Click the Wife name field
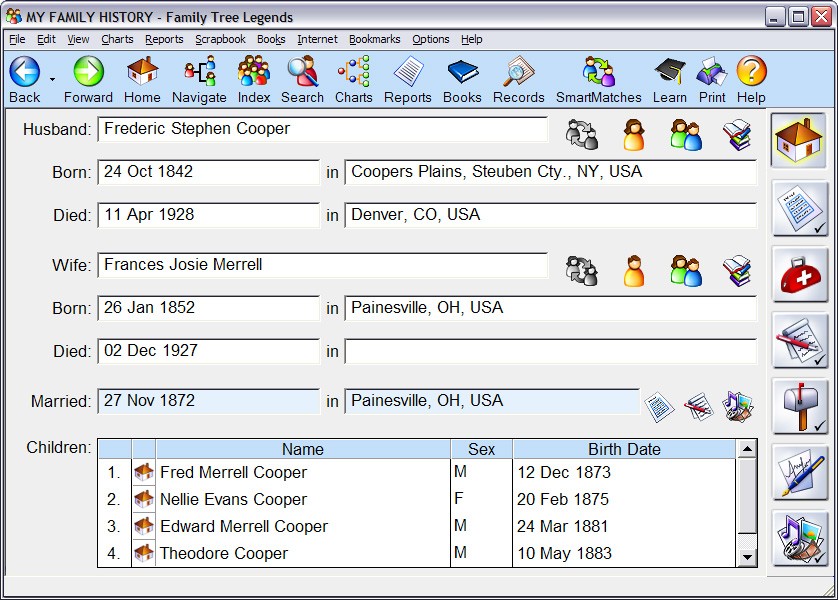 point(322,265)
